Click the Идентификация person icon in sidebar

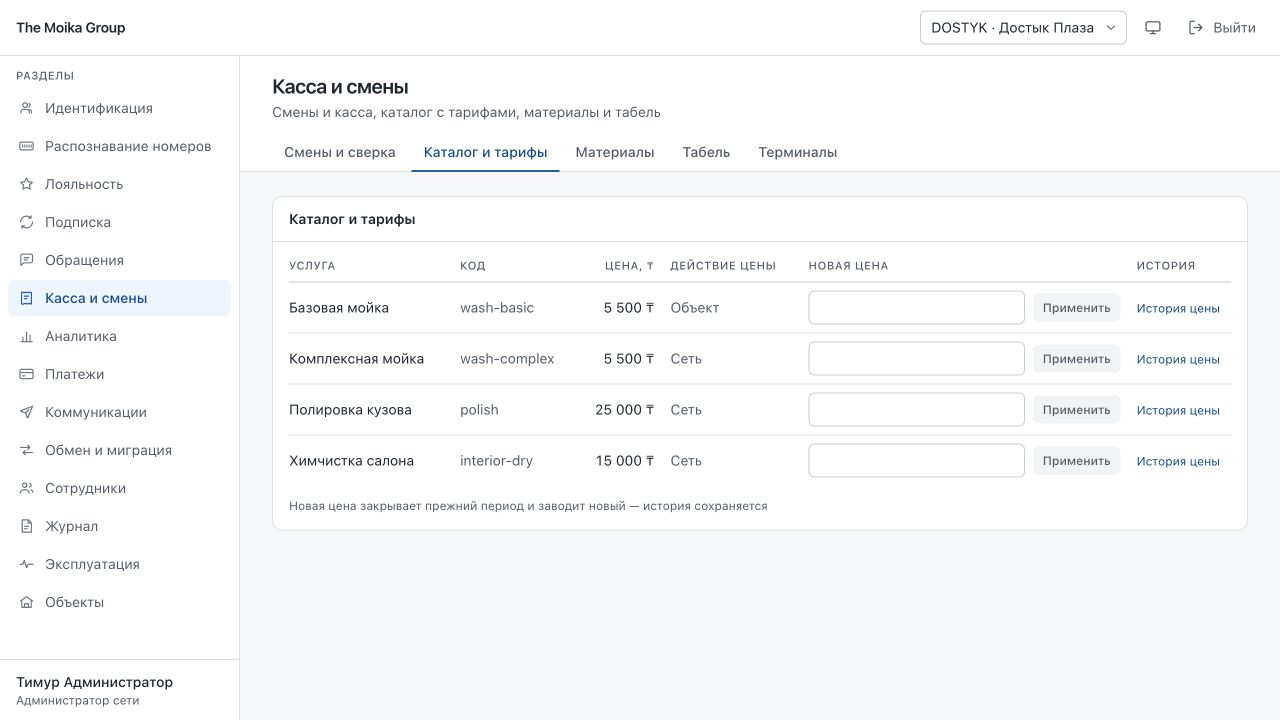point(27,108)
